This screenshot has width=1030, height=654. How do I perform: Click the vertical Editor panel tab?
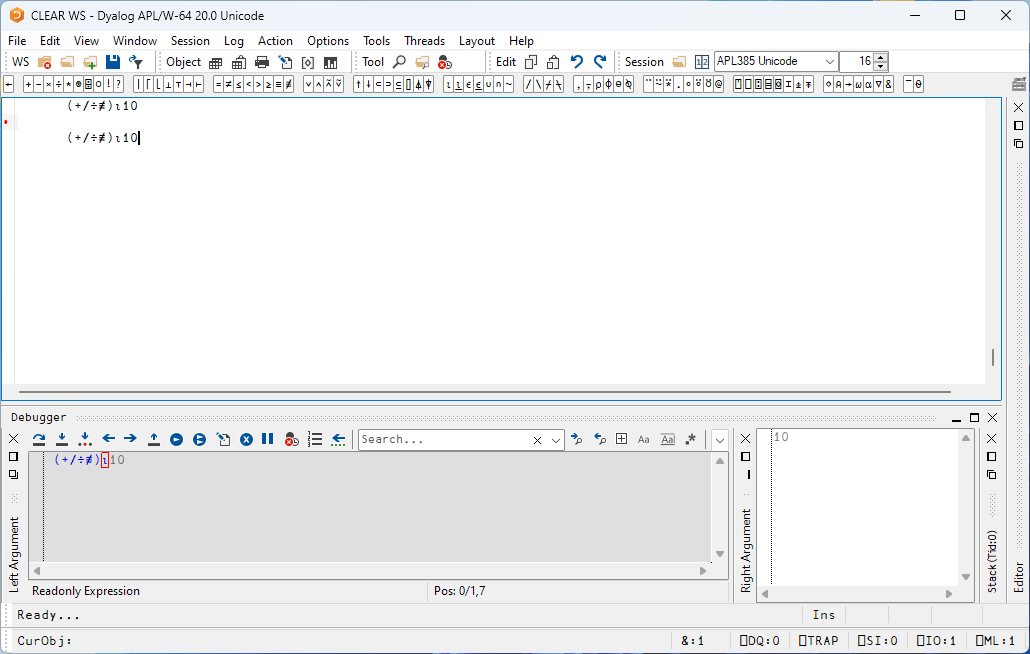(x=1019, y=577)
